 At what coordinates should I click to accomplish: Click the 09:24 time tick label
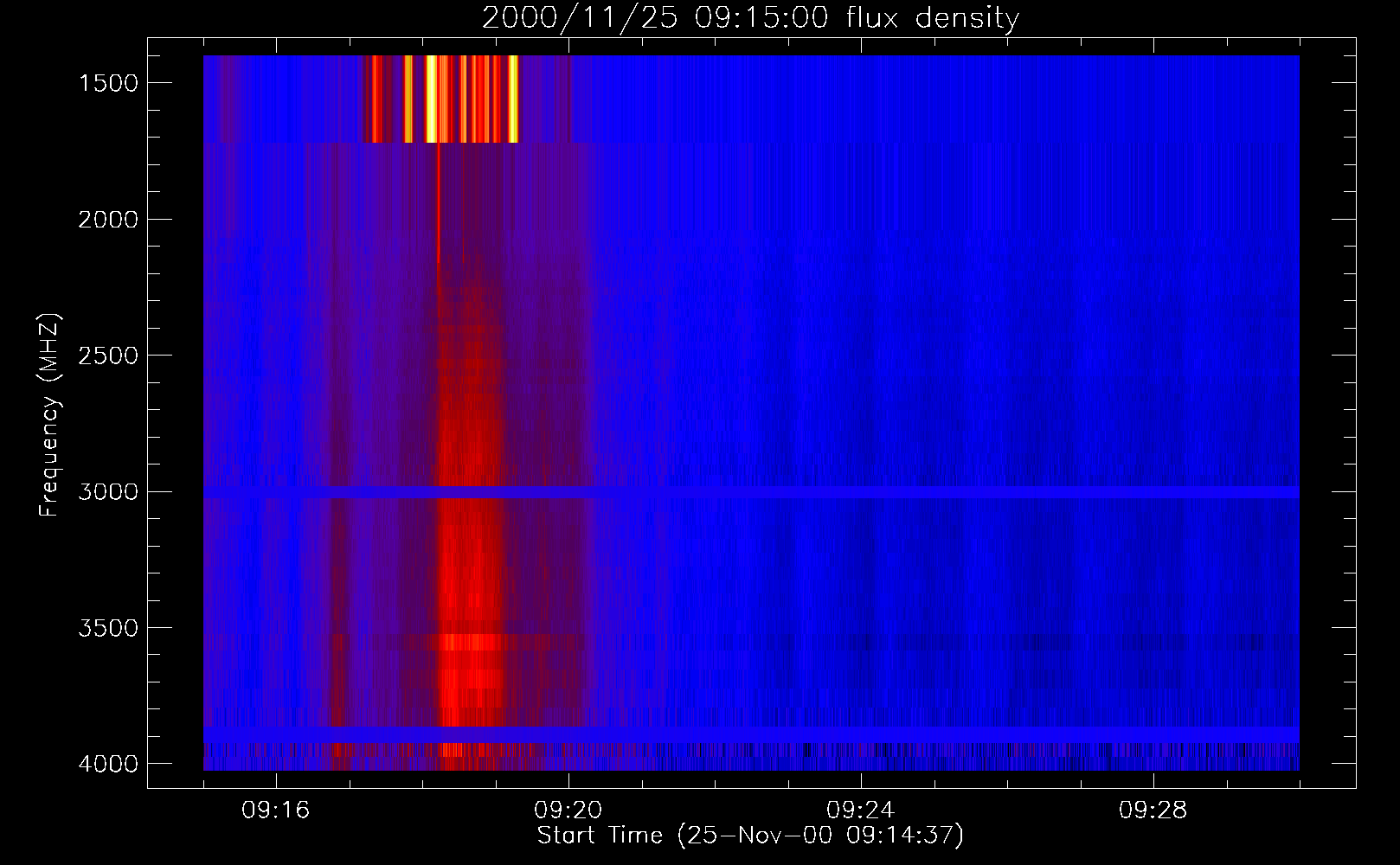[861, 811]
